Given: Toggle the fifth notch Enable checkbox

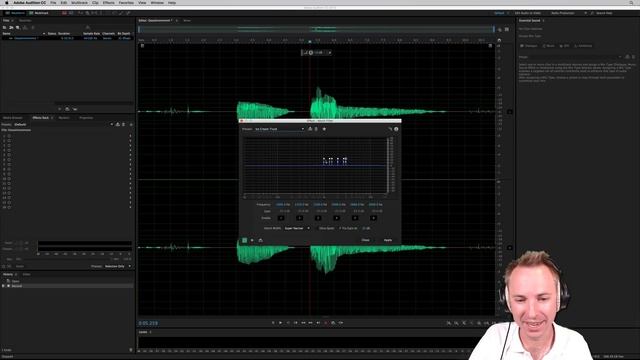Looking at the screenshot, I should click(x=355, y=218).
